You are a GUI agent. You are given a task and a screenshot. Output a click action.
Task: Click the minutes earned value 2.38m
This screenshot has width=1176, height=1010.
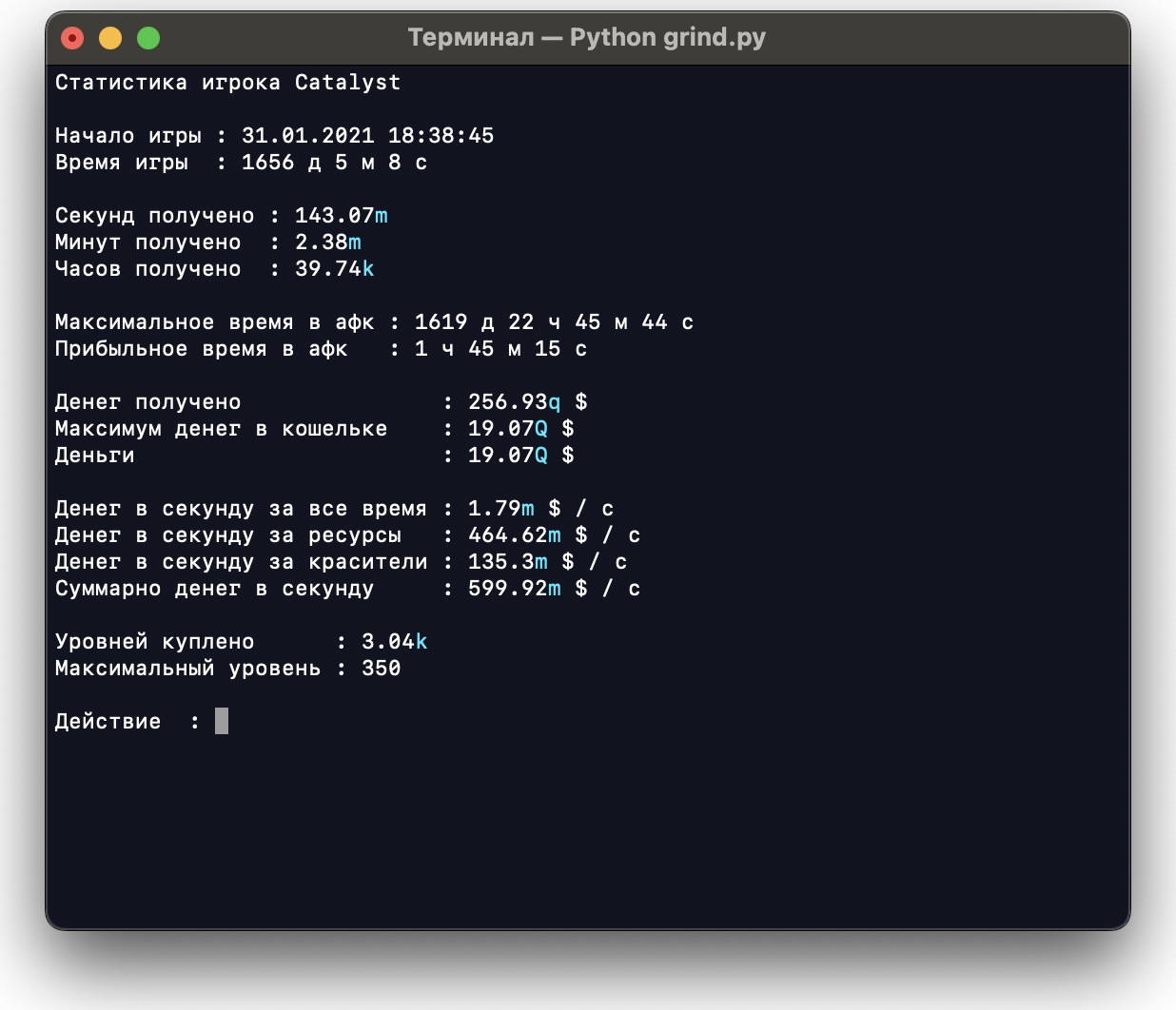[327, 243]
